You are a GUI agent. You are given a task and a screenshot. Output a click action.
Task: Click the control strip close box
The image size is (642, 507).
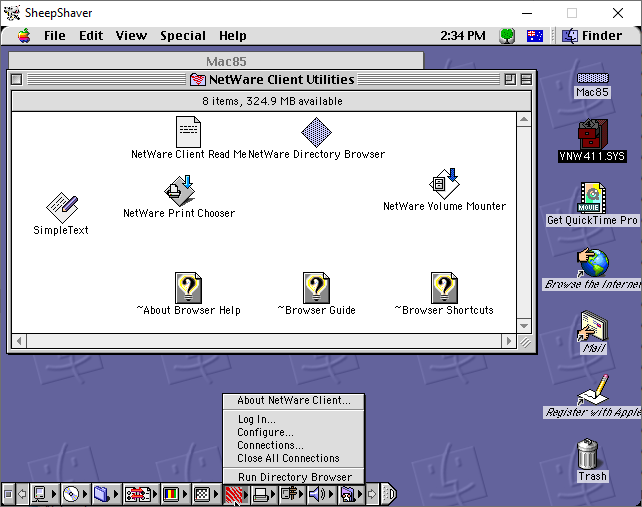pos(8,494)
